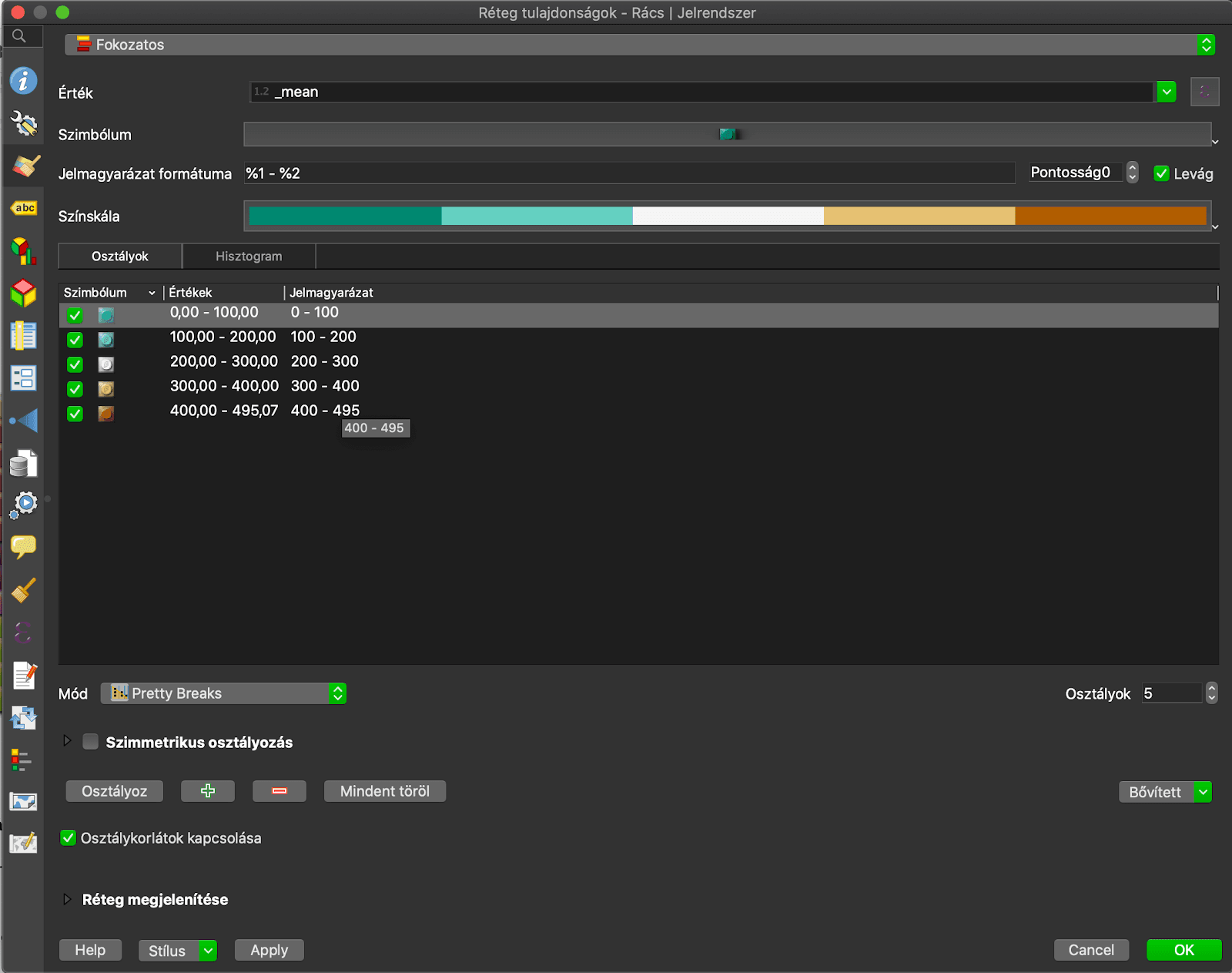Switch to the Hisztogram tab
This screenshot has height=973, width=1232.
point(249,257)
